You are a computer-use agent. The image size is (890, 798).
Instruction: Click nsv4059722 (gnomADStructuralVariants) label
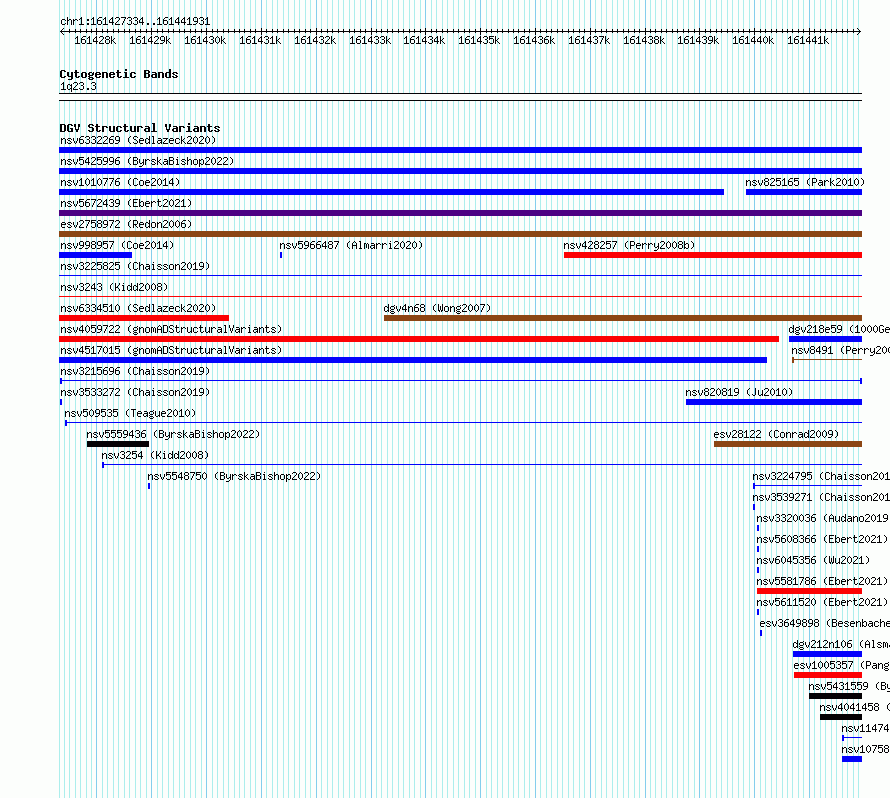tap(171, 329)
